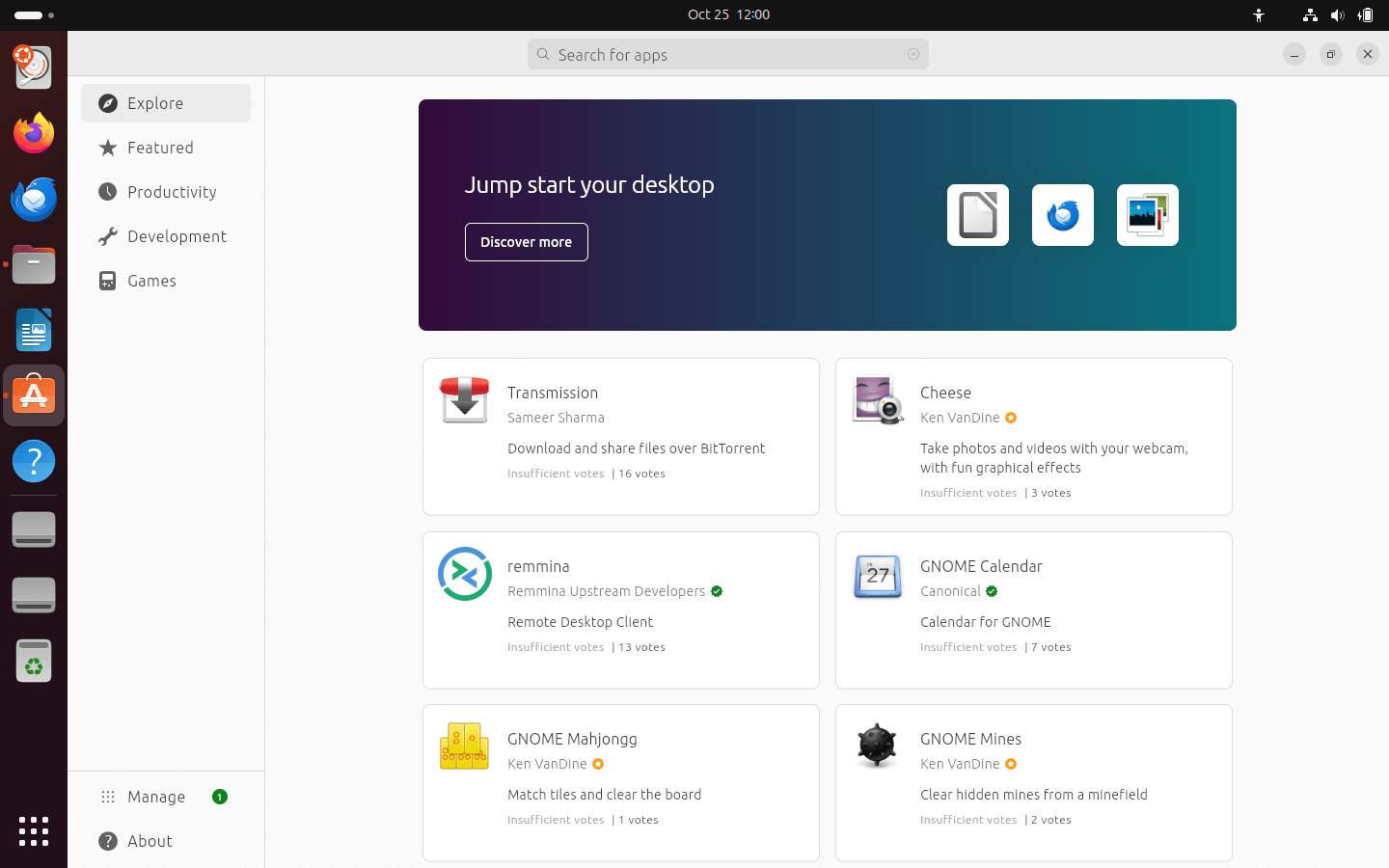1389x868 pixels.
Task: Click the Search for apps field
Action: [728, 54]
